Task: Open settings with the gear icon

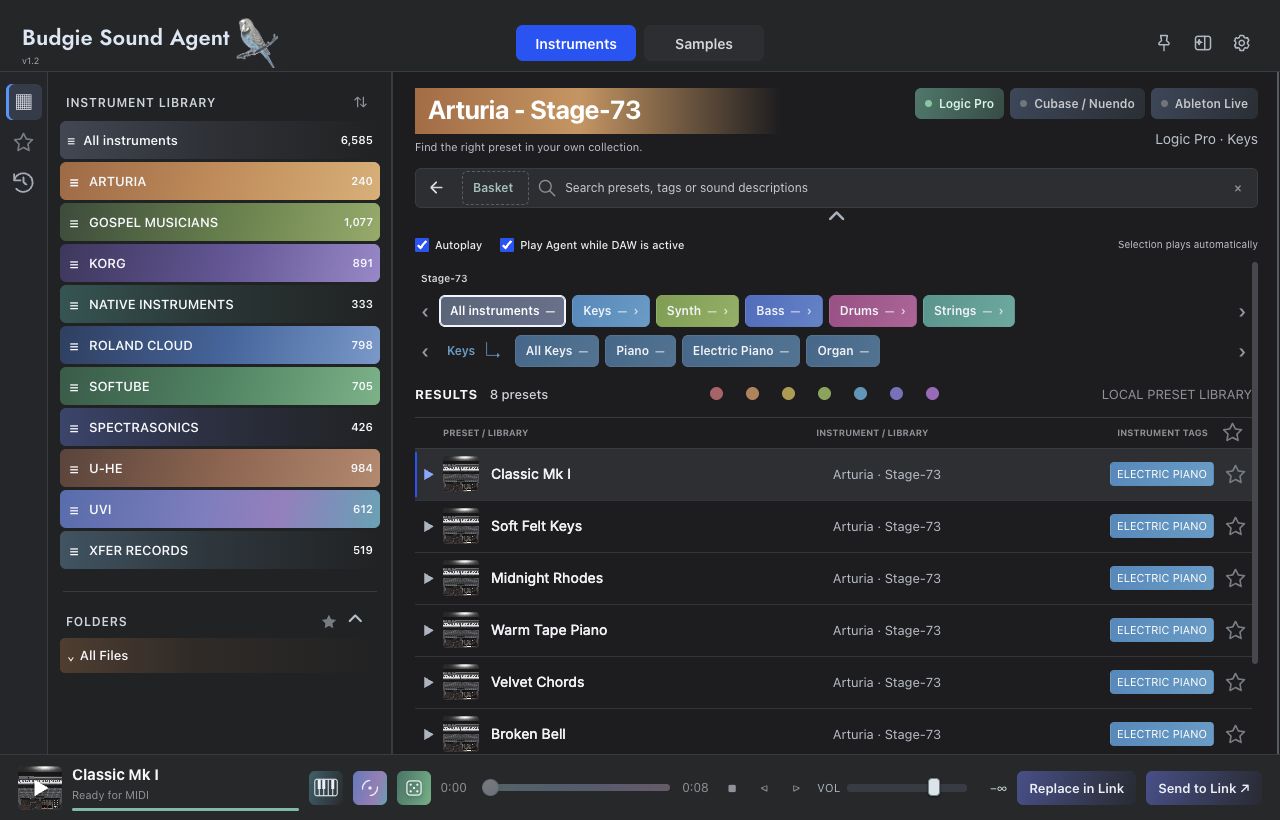Action: [1242, 43]
